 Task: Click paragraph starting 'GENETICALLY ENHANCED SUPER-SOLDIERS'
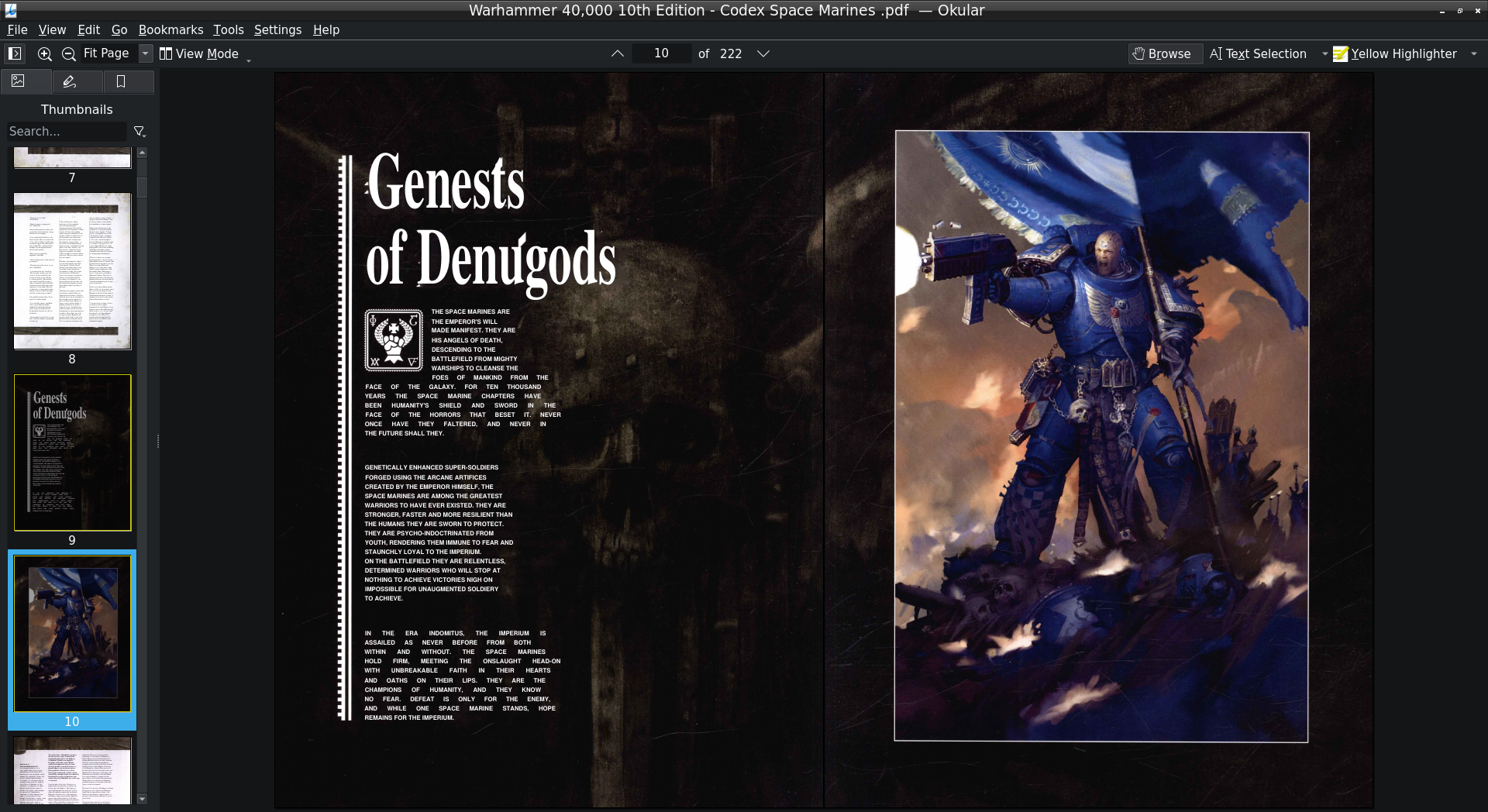[439, 533]
